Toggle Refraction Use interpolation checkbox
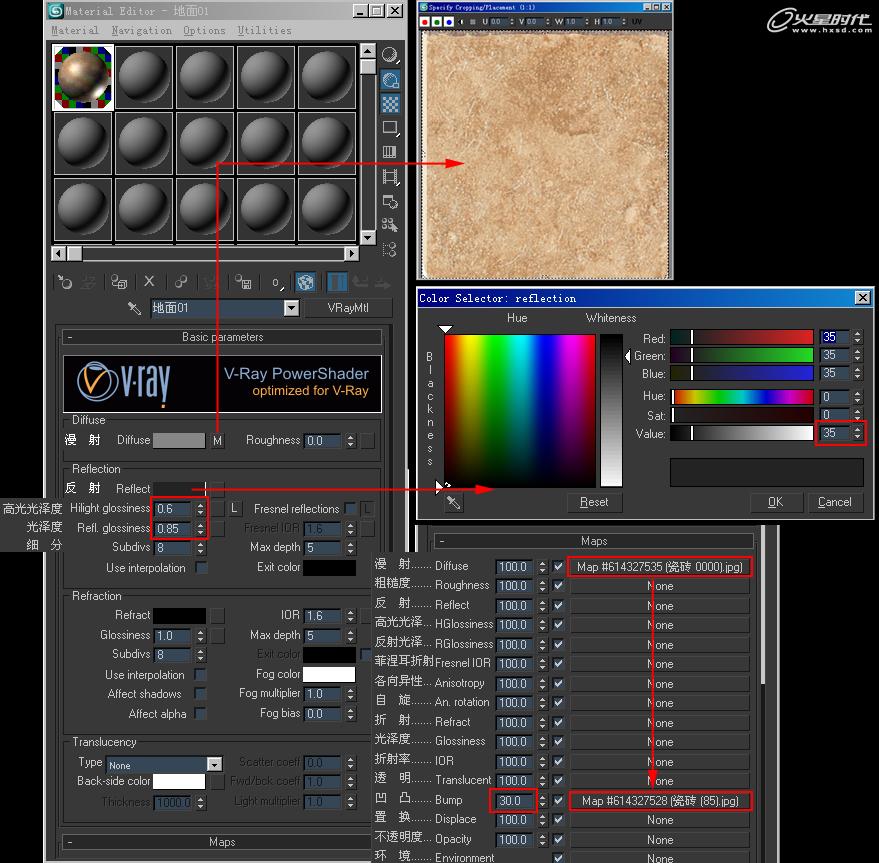The height and width of the screenshot is (863, 879). [x=200, y=674]
